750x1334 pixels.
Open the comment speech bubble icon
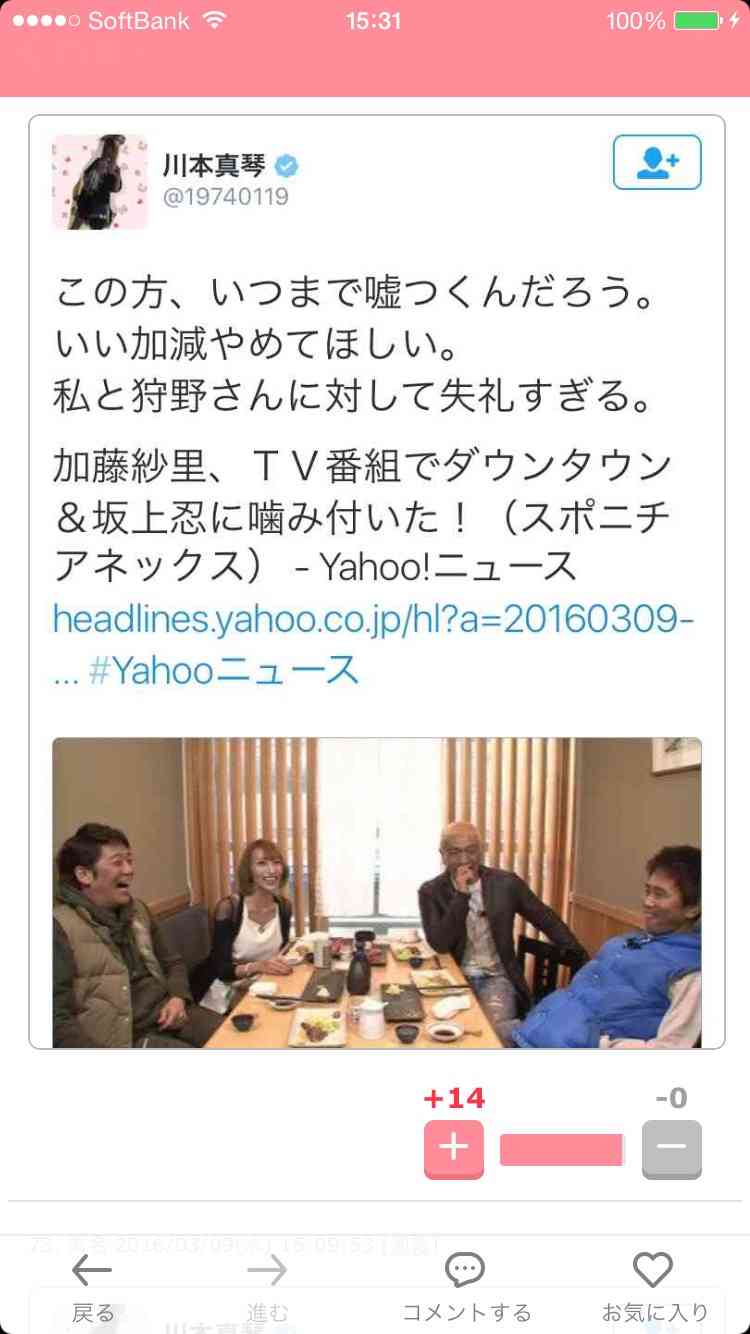pos(465,1271)
